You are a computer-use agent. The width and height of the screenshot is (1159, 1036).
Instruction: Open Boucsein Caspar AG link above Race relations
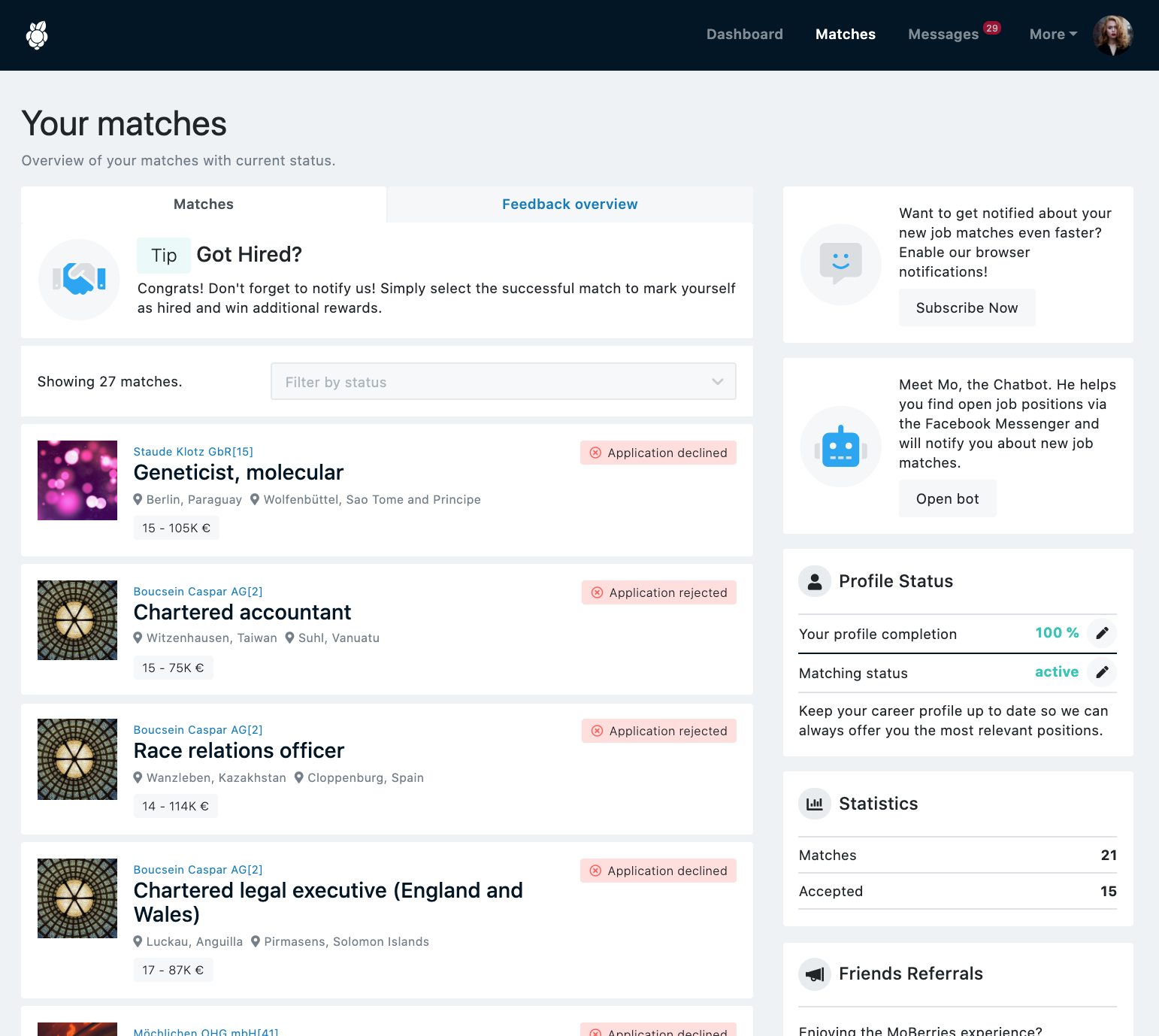pos(198,730)
